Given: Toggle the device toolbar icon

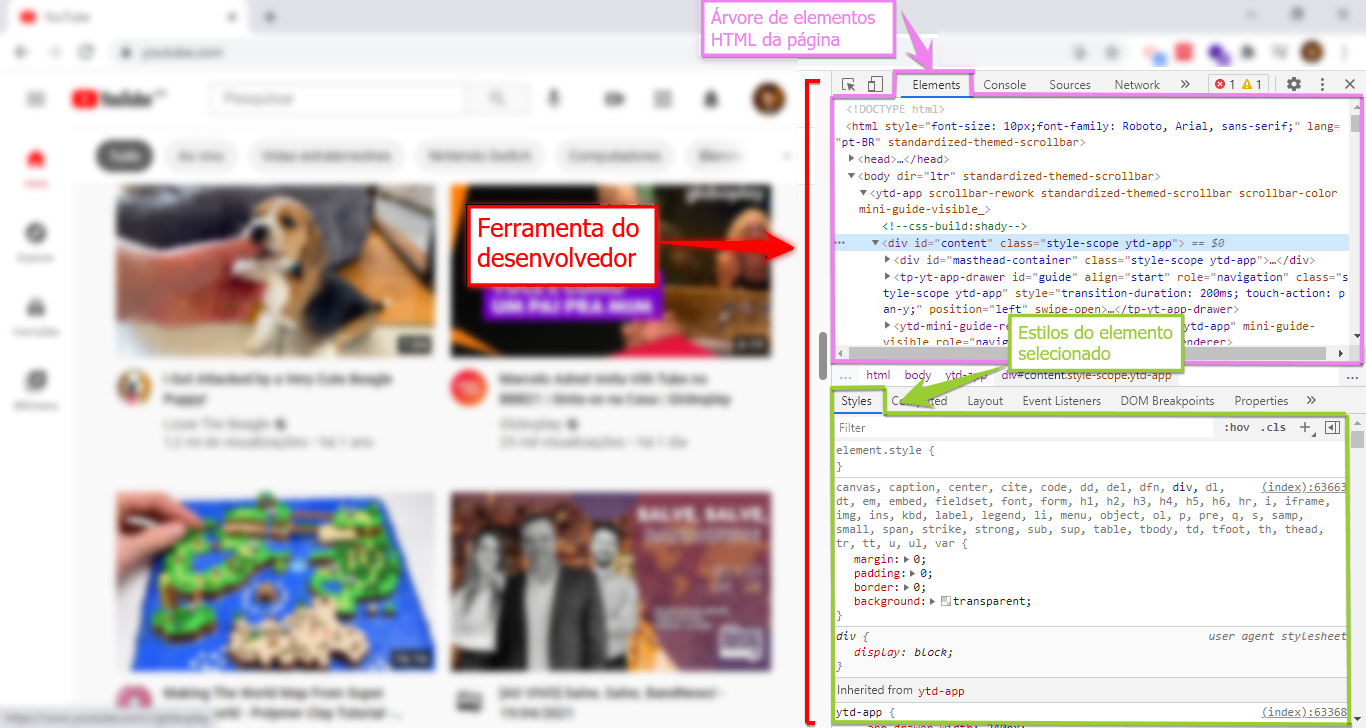Looking at the screenshot, I should [876, 84].
